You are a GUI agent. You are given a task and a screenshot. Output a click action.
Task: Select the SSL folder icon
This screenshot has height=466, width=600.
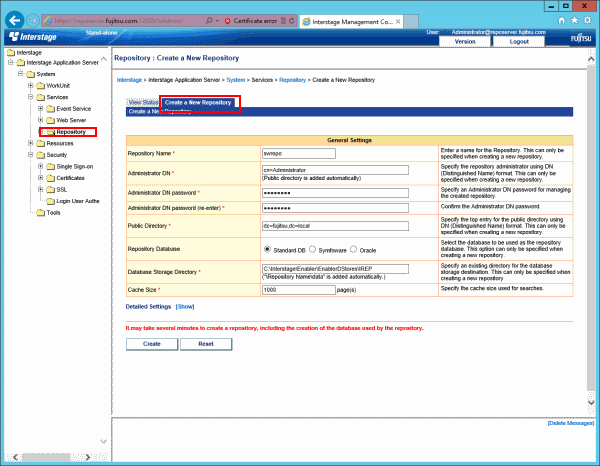click(x=51, y=190)
